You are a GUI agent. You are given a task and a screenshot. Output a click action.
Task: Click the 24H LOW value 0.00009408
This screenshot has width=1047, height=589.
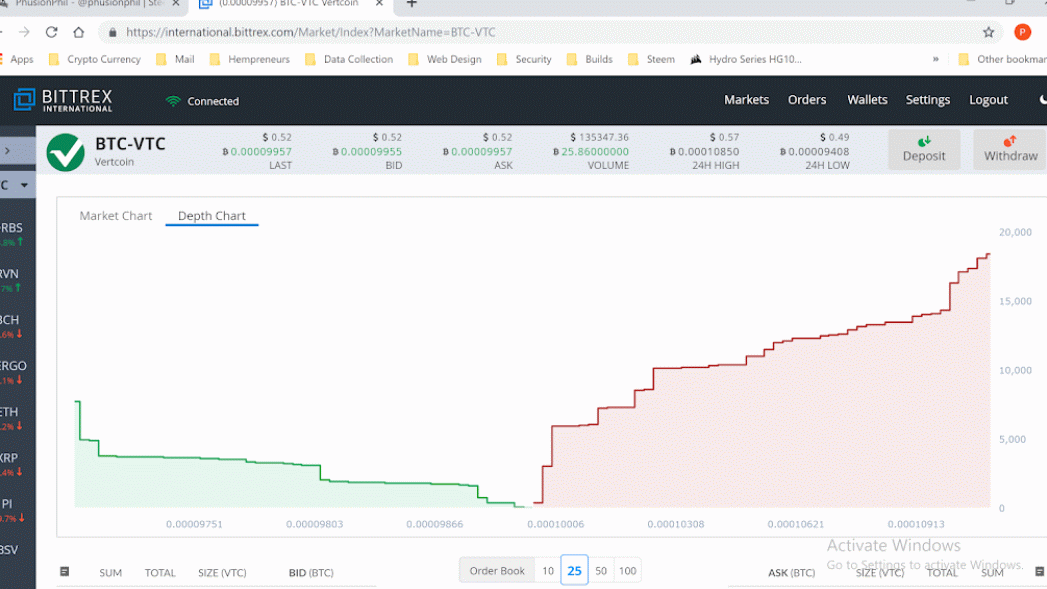(815, 152)
